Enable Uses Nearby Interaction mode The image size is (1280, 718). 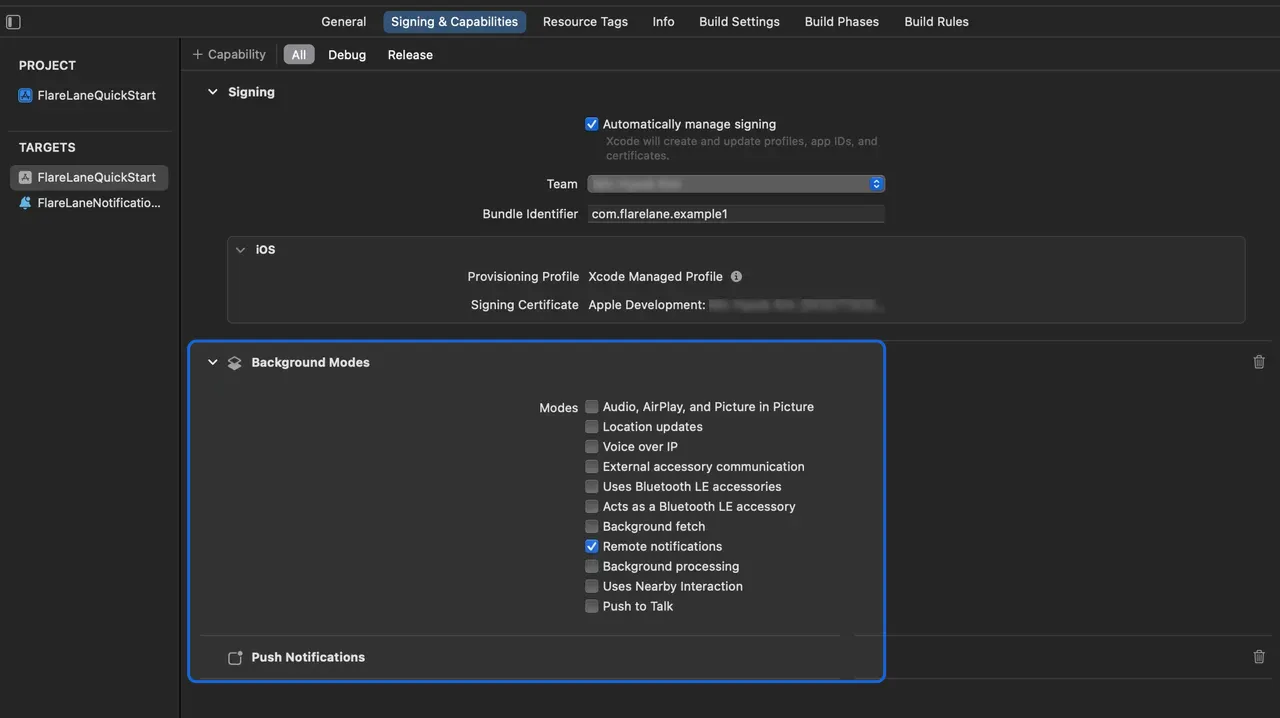click(592, 587)
